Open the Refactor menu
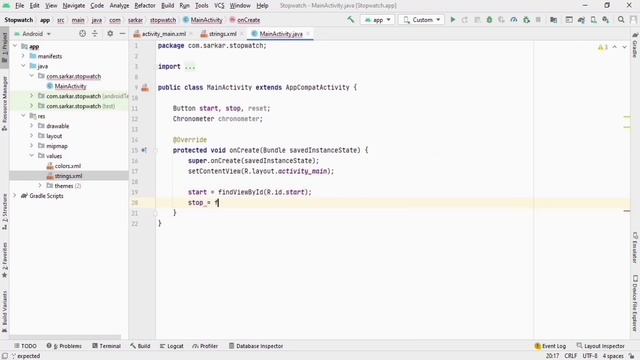The image size is (640, 360). coord(145,6)
